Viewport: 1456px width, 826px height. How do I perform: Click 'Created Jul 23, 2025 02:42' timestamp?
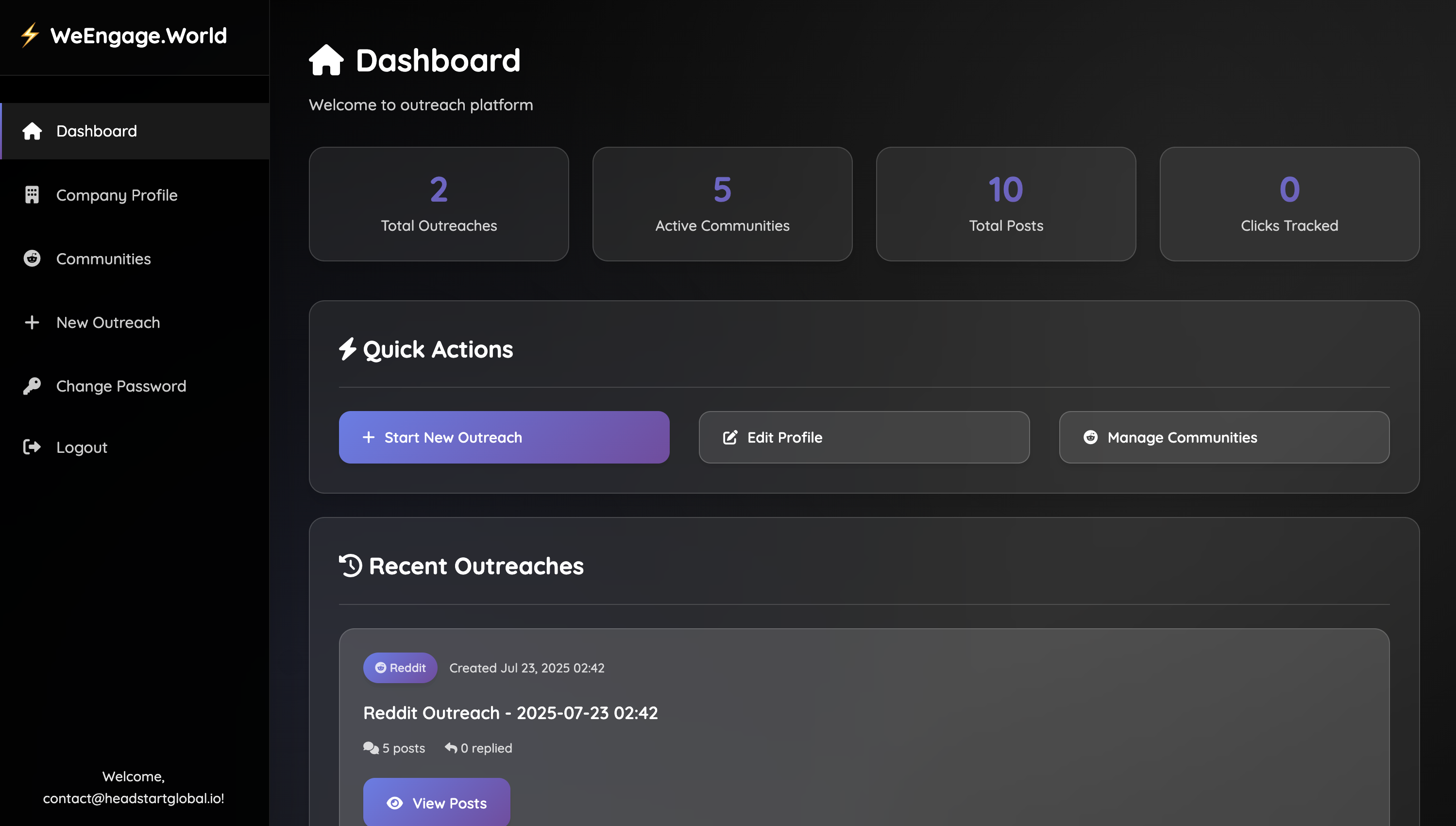[x=527, y=668]
